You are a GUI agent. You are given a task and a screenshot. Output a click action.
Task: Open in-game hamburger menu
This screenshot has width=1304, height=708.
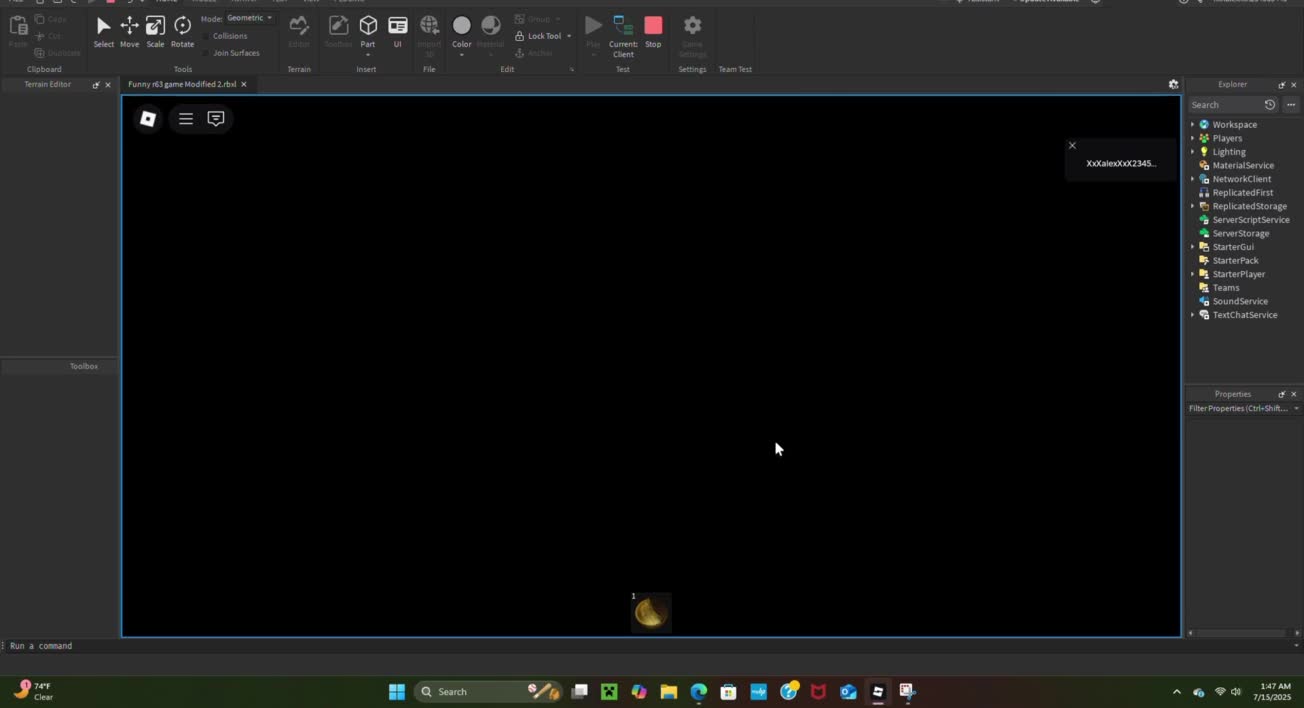click(x=186, y=119)
